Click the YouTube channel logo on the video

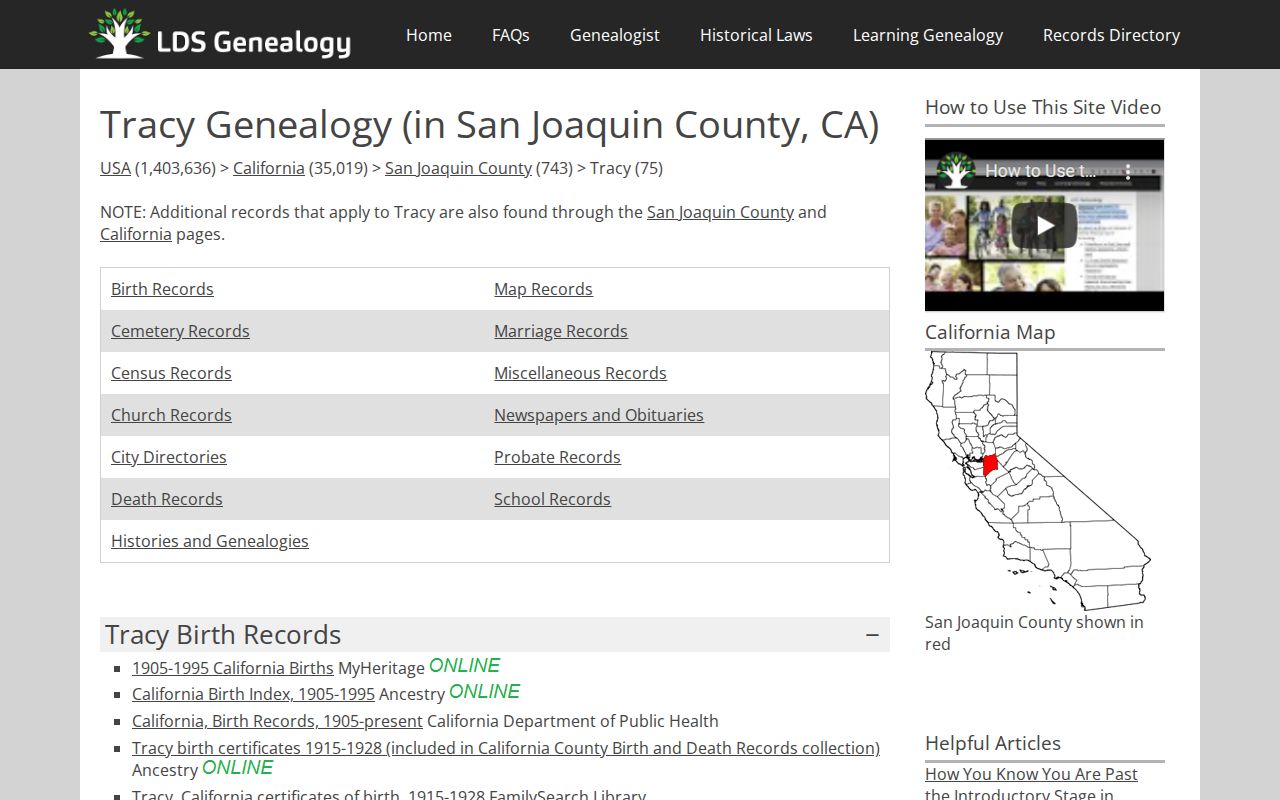coord(956,171)
